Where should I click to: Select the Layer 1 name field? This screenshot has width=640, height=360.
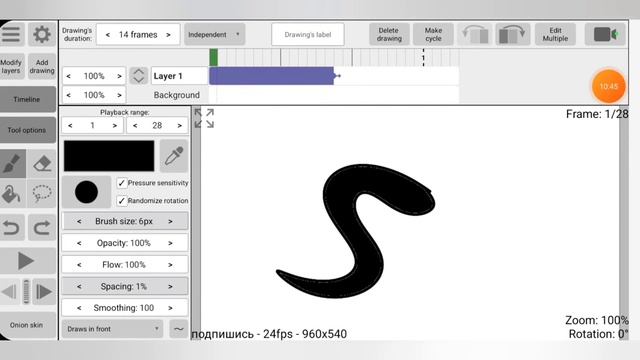click(179, 76)
